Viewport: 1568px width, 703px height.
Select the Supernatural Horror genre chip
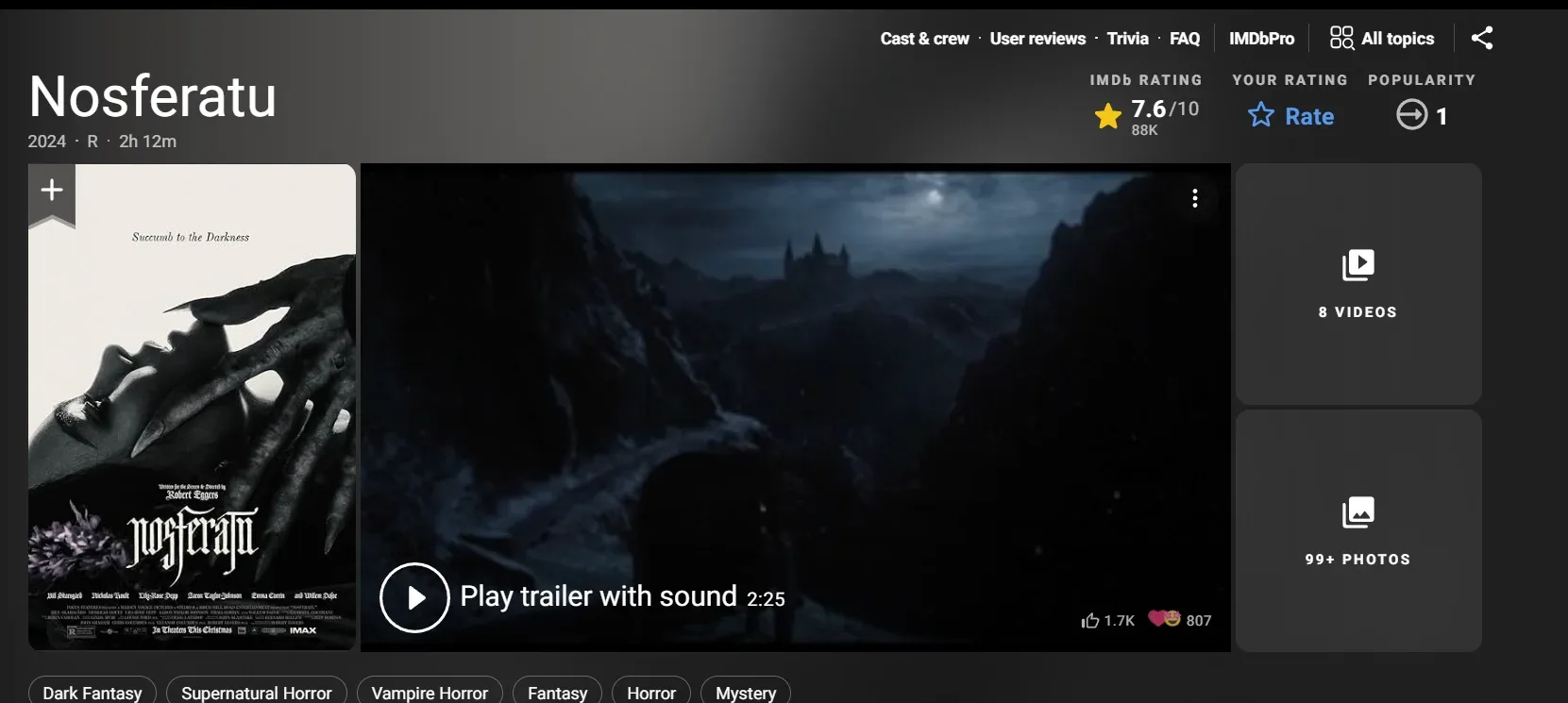[x=257, y=692]
